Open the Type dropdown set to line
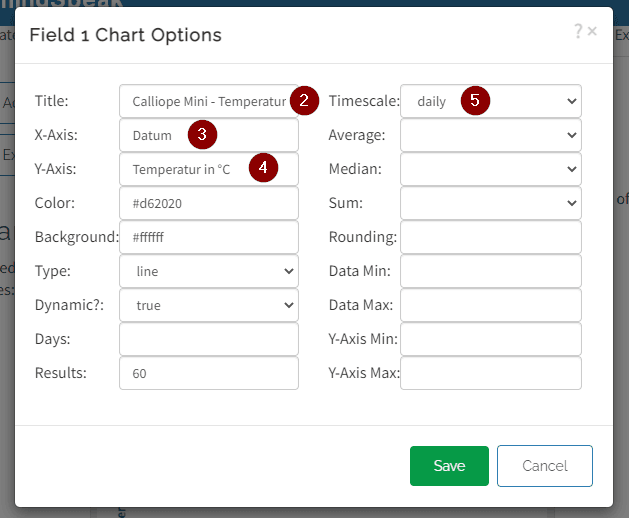 [208, 271]
